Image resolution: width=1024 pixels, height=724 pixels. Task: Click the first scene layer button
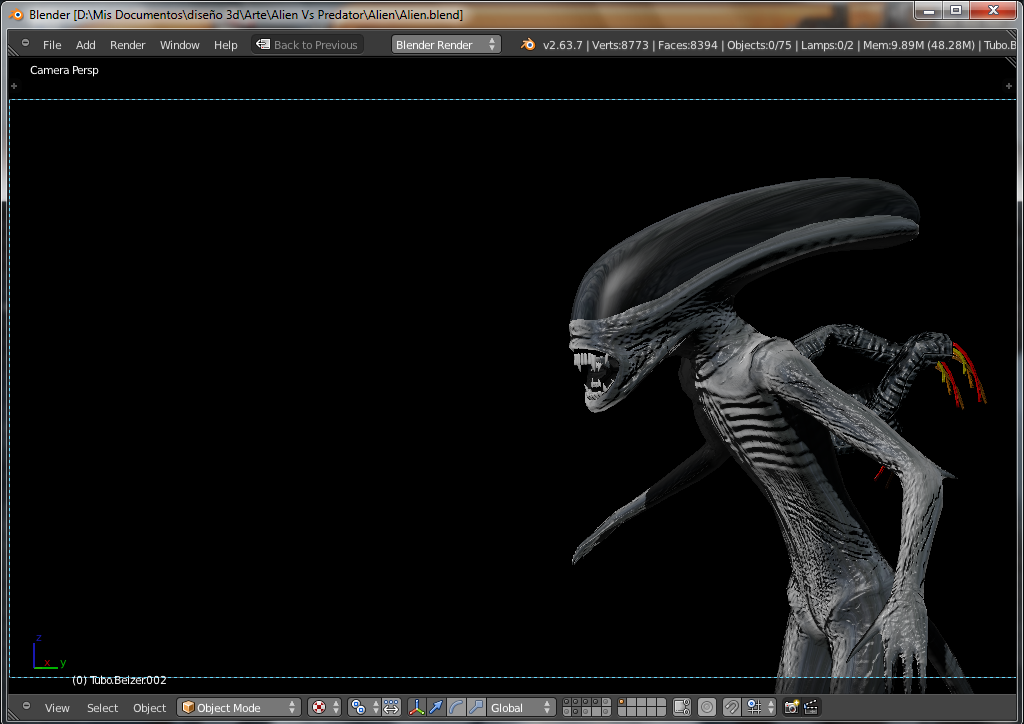tap(567, 703)
